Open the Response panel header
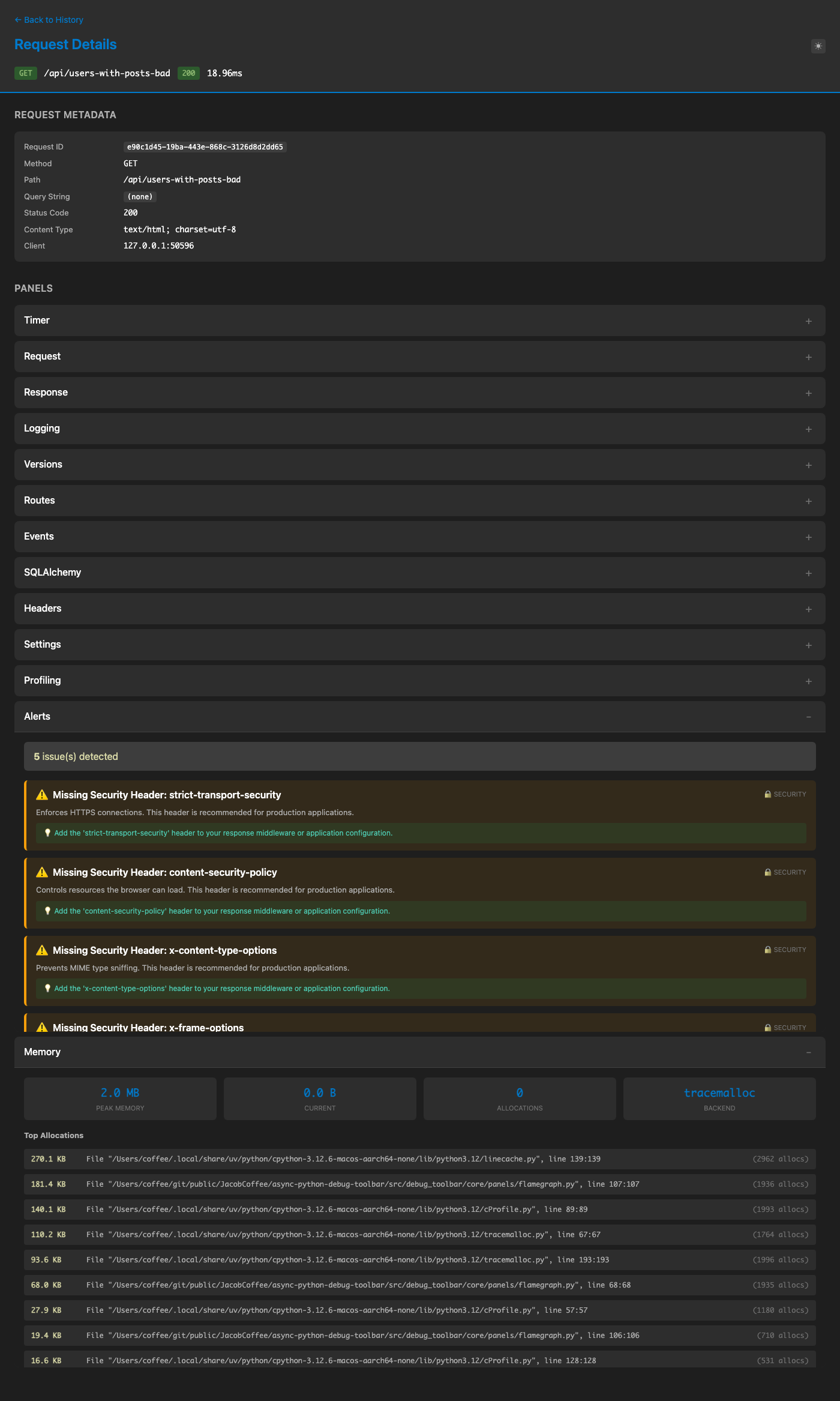Viewport: 840px width, 1401px height. [46, 393]
